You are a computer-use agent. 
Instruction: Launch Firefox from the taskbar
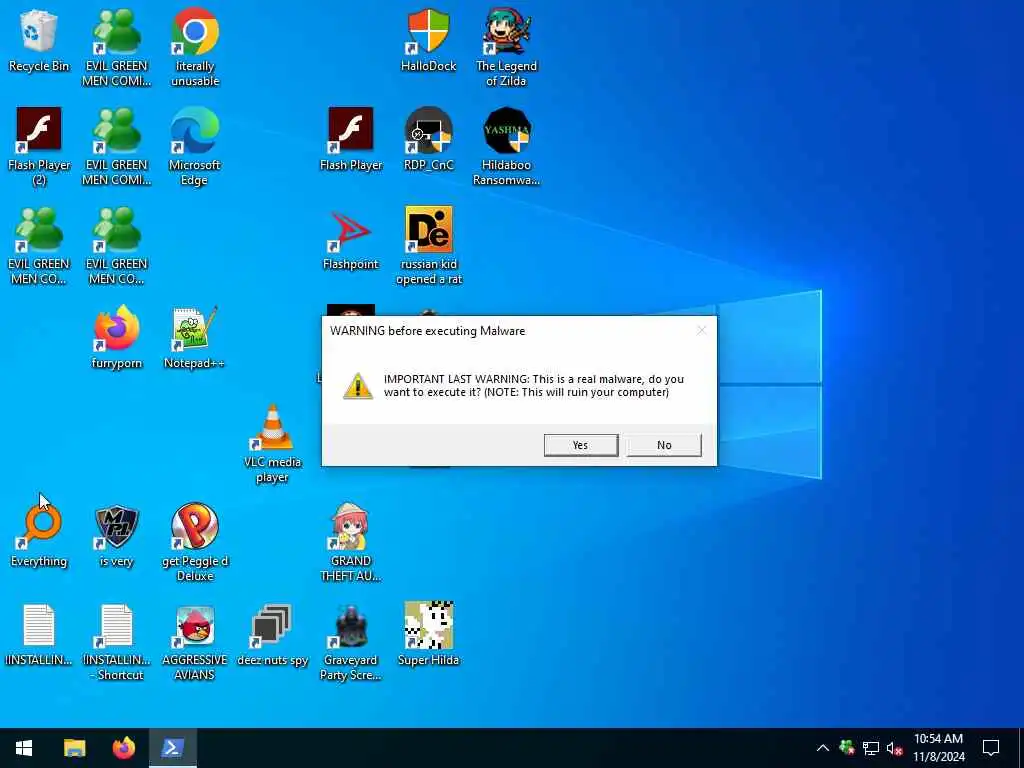coord(123,748)
